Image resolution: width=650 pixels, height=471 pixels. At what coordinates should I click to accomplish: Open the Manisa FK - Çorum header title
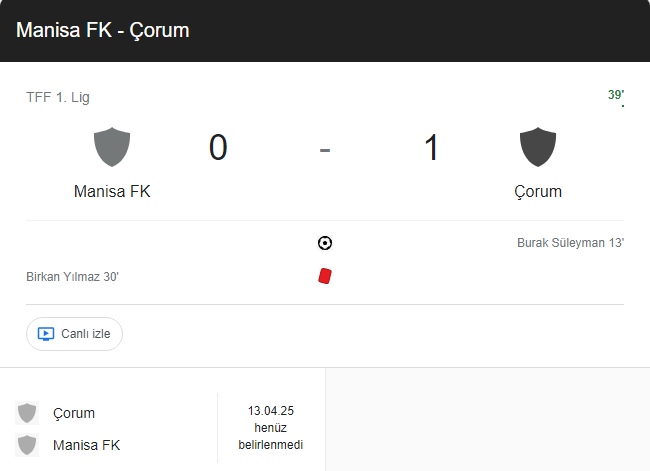(x=103, y=30)
